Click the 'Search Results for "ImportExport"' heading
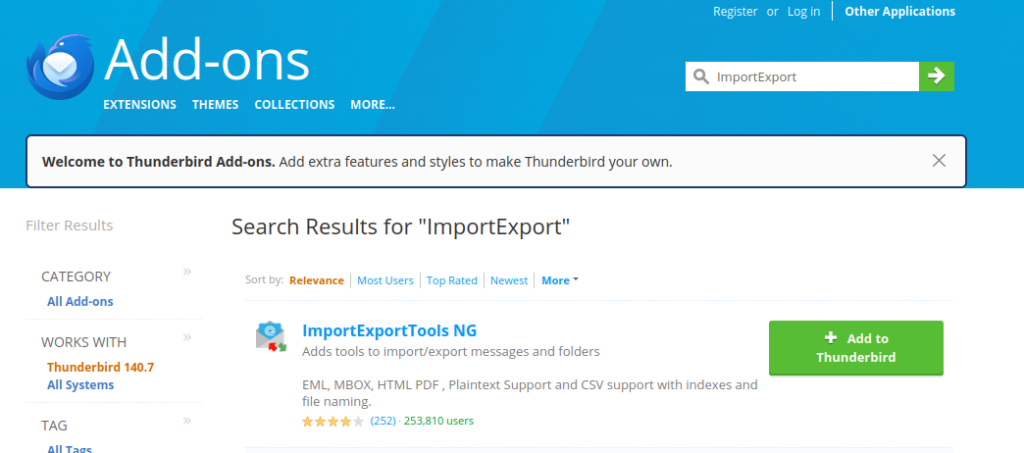Image resolution: width=1024 pixels, height=453 pixels. coord(401,227)
